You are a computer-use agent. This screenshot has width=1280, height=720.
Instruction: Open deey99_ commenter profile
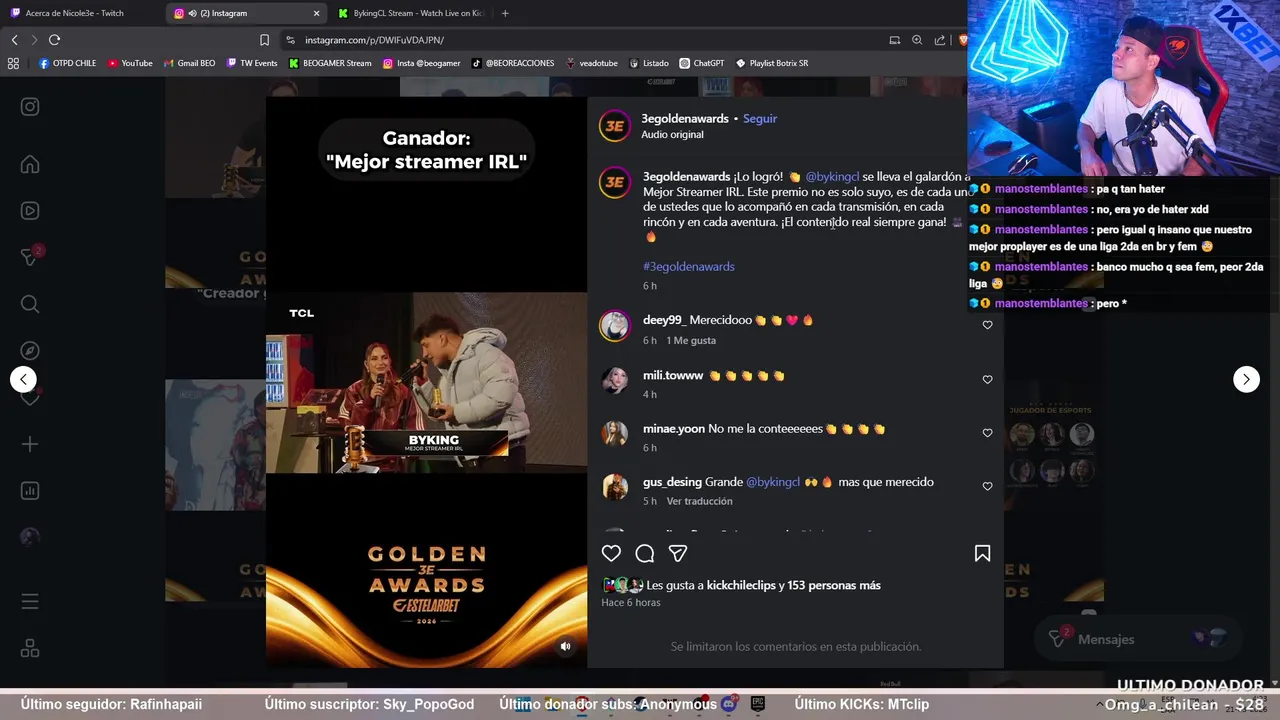[x=664, y=320]
